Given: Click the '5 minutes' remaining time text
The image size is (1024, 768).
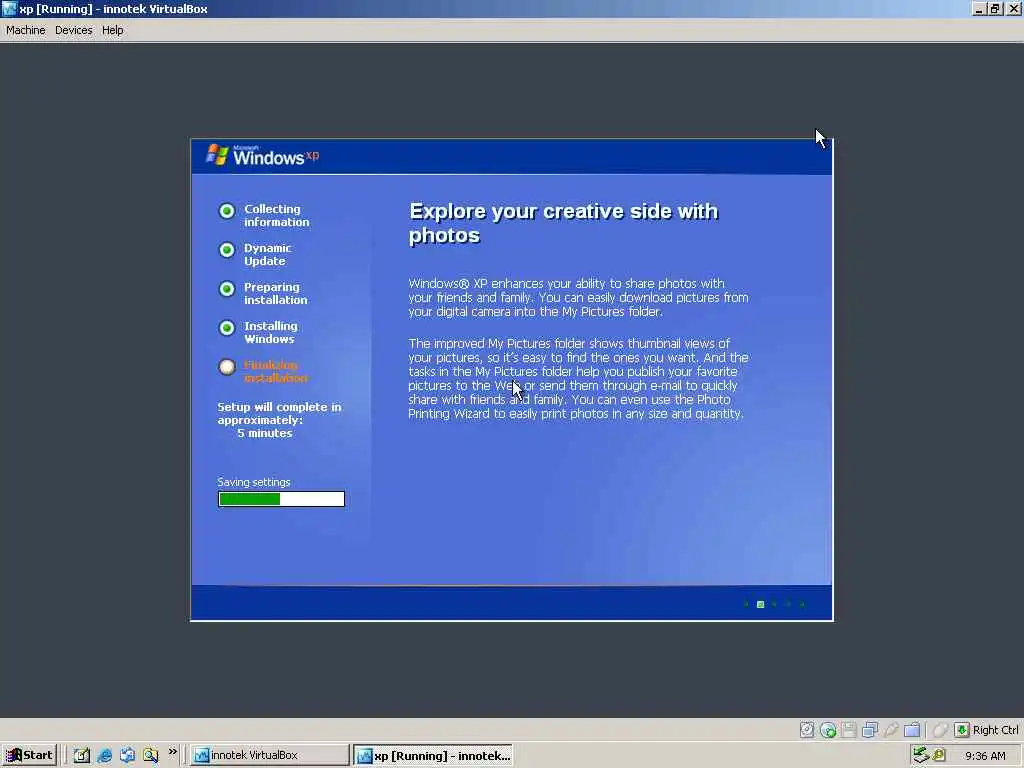Looking at the screenshot, I should tap(264, 433).
